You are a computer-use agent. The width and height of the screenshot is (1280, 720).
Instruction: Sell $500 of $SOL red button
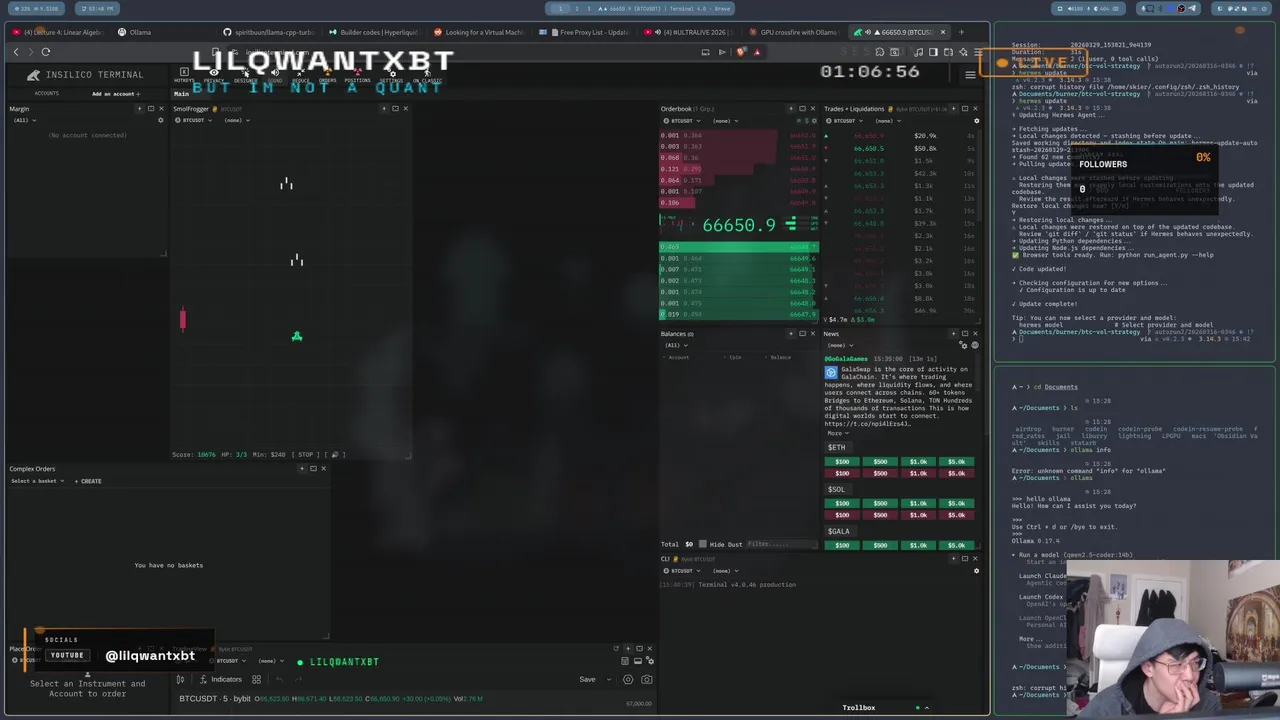pyautogui.click(x=879, y=515)
